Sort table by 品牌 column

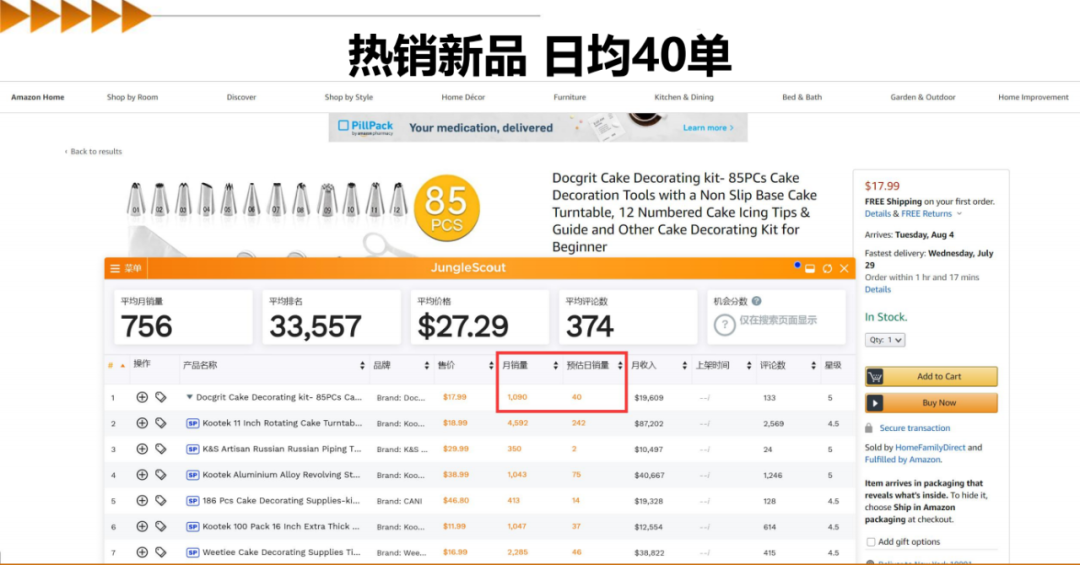(426, 365)
